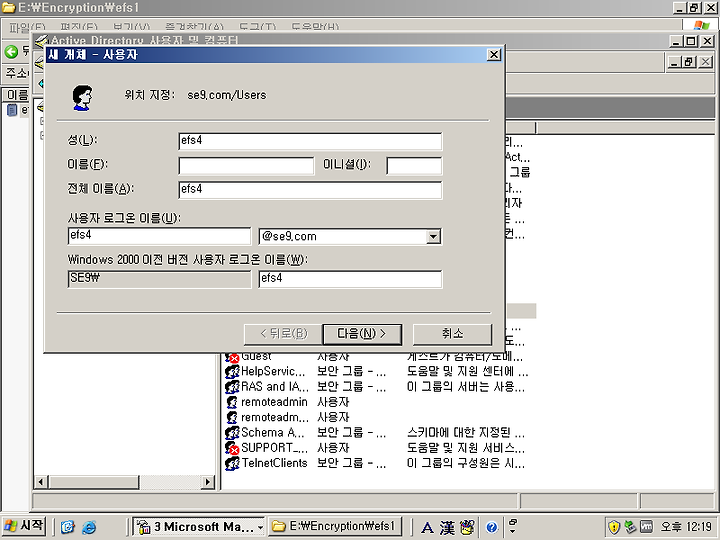The width and height of the screenshot is (720, 540).
Task: Click the tree pane horizontal scrollbar thumb
Action: (x=93, y=482)
